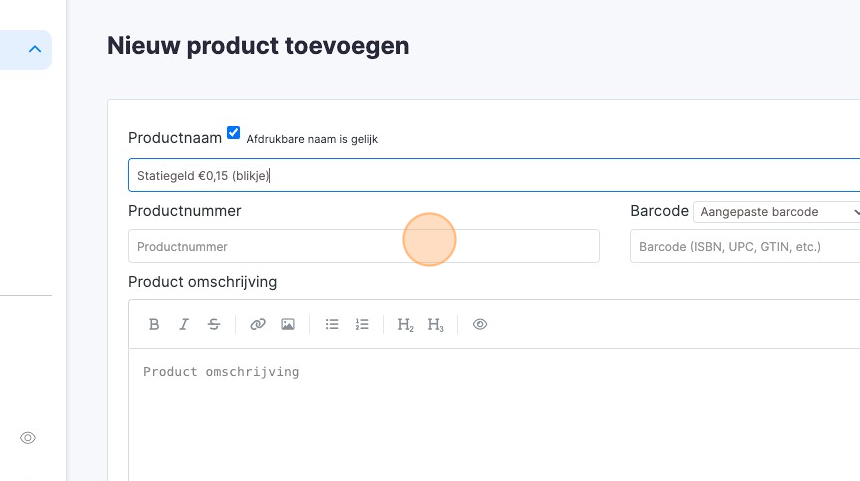Apply H2 heading style
Screen dimensions: 860x481
405,324
